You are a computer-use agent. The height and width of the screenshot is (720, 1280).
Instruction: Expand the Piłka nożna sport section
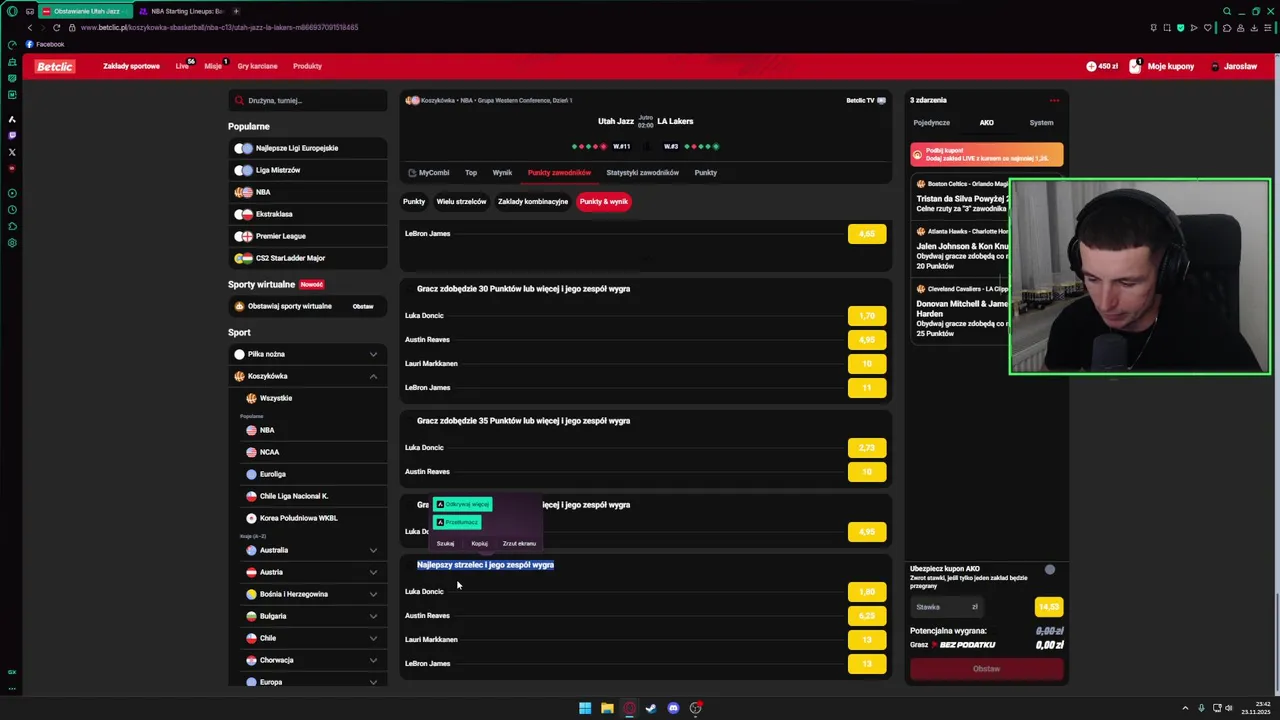point(373,354)
